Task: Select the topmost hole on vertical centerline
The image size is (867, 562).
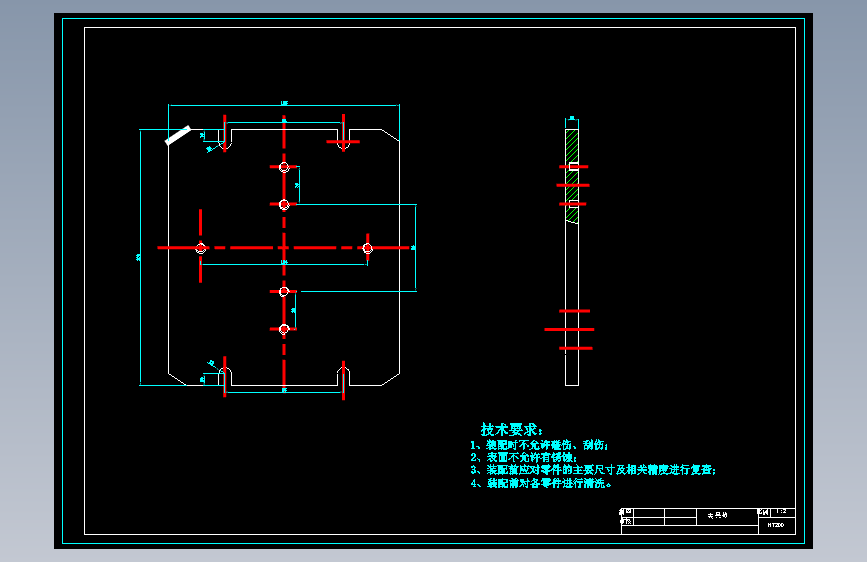Action: click(284, 167)
